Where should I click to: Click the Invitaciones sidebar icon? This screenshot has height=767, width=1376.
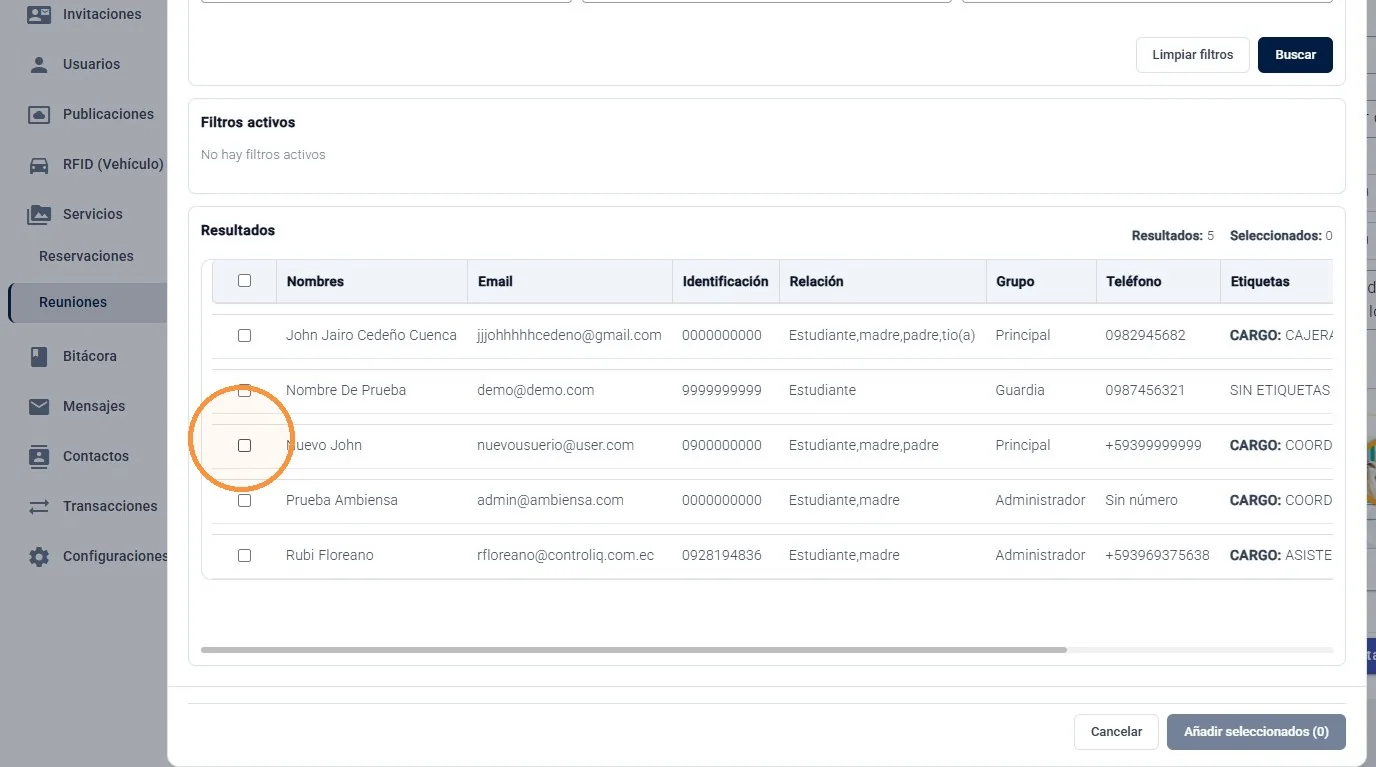(39, 15)
